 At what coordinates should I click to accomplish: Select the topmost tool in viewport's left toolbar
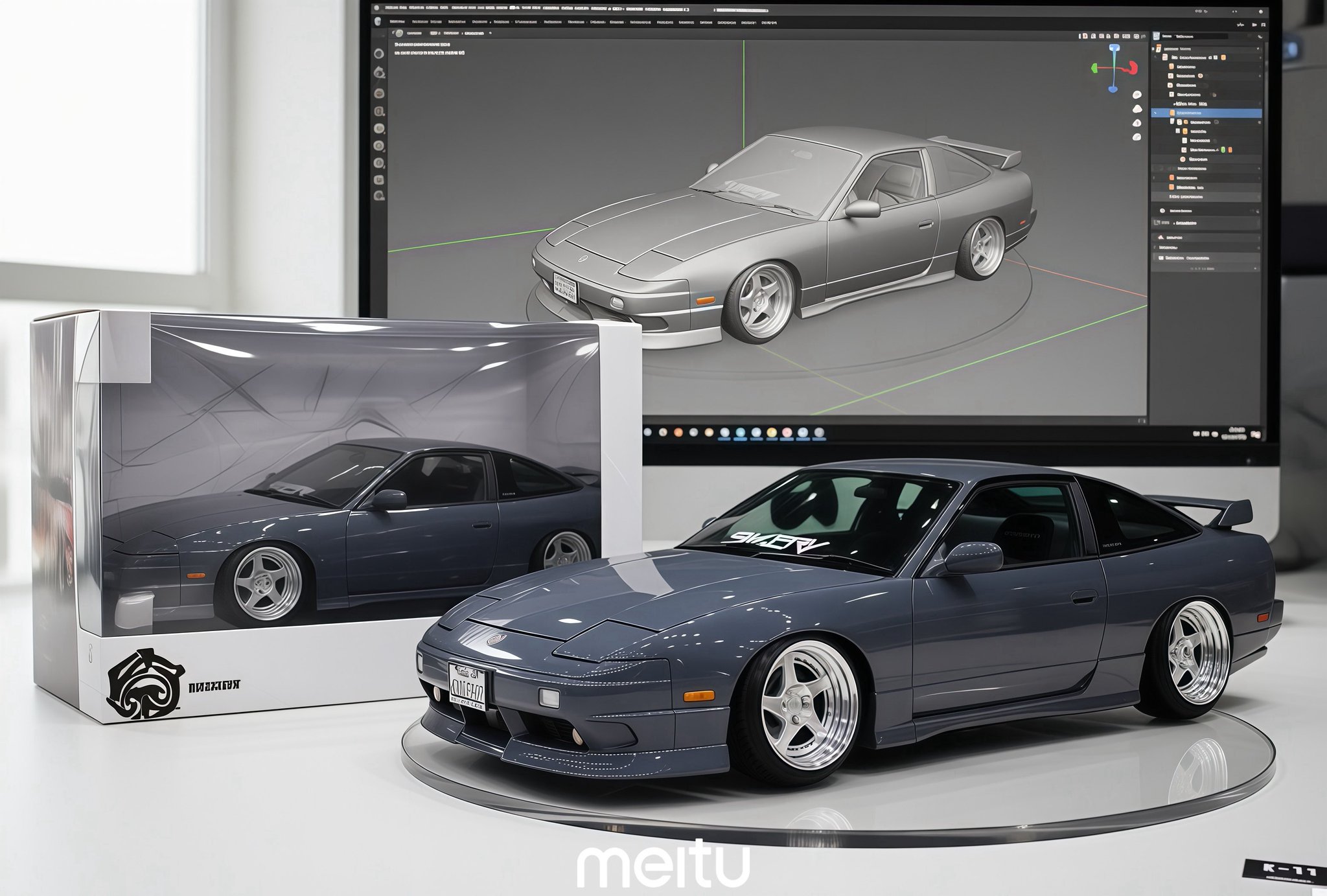pyautogui.click(x=379, y=53)
